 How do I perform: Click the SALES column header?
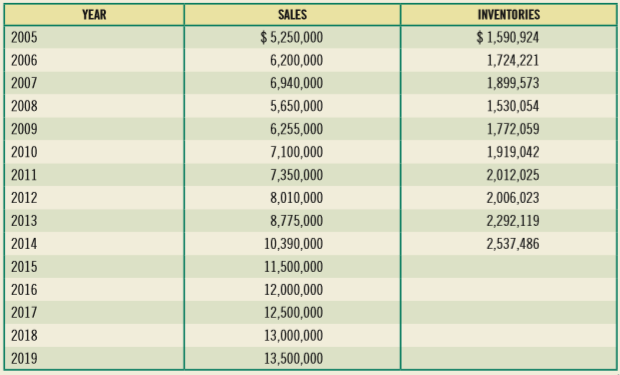(292, 15)
